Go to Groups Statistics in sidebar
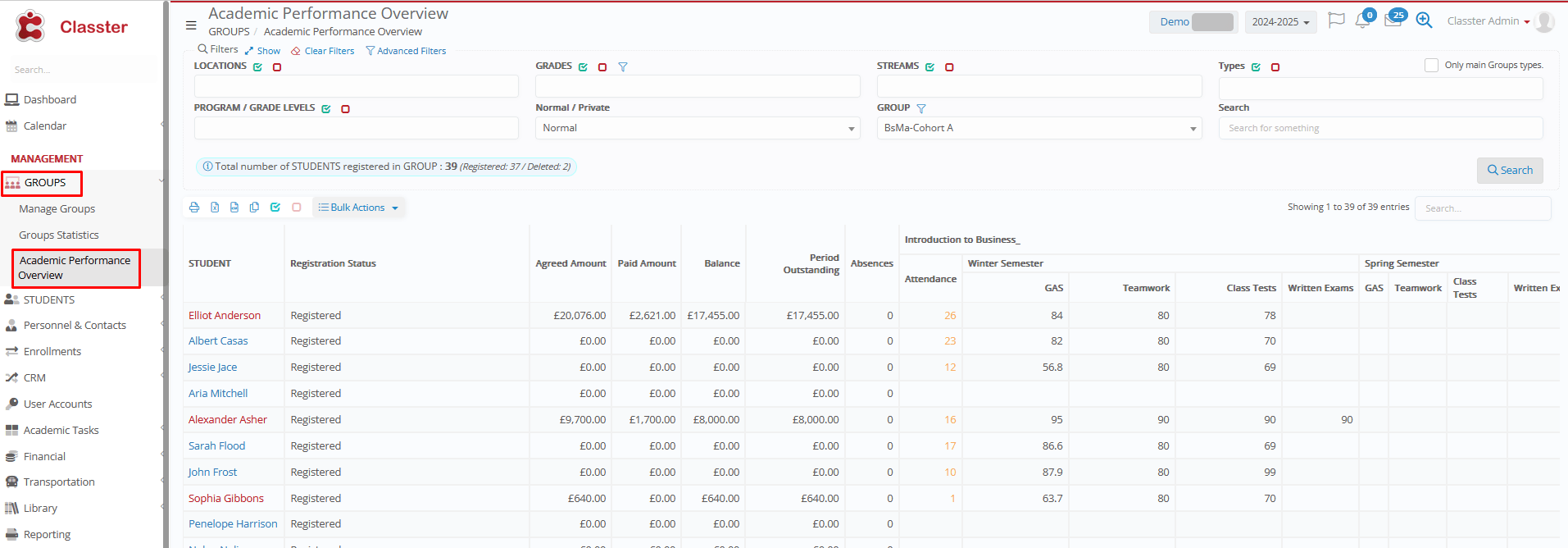1568x548 pixels. pos(59,235)
